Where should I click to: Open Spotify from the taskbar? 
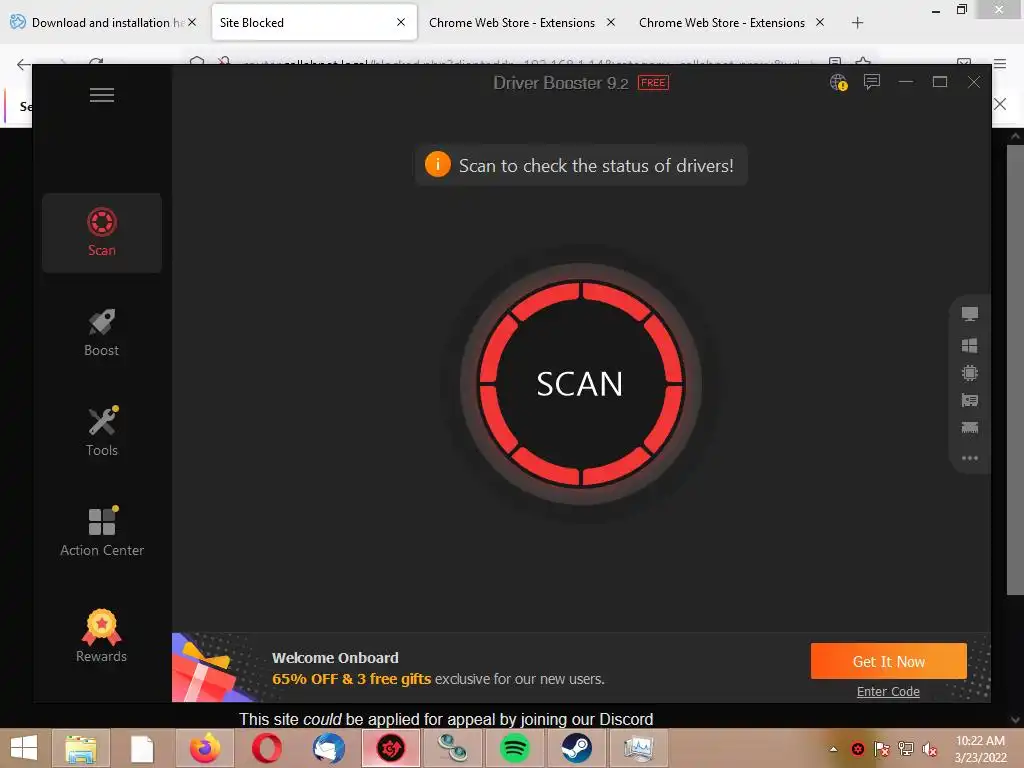point(515,748)
